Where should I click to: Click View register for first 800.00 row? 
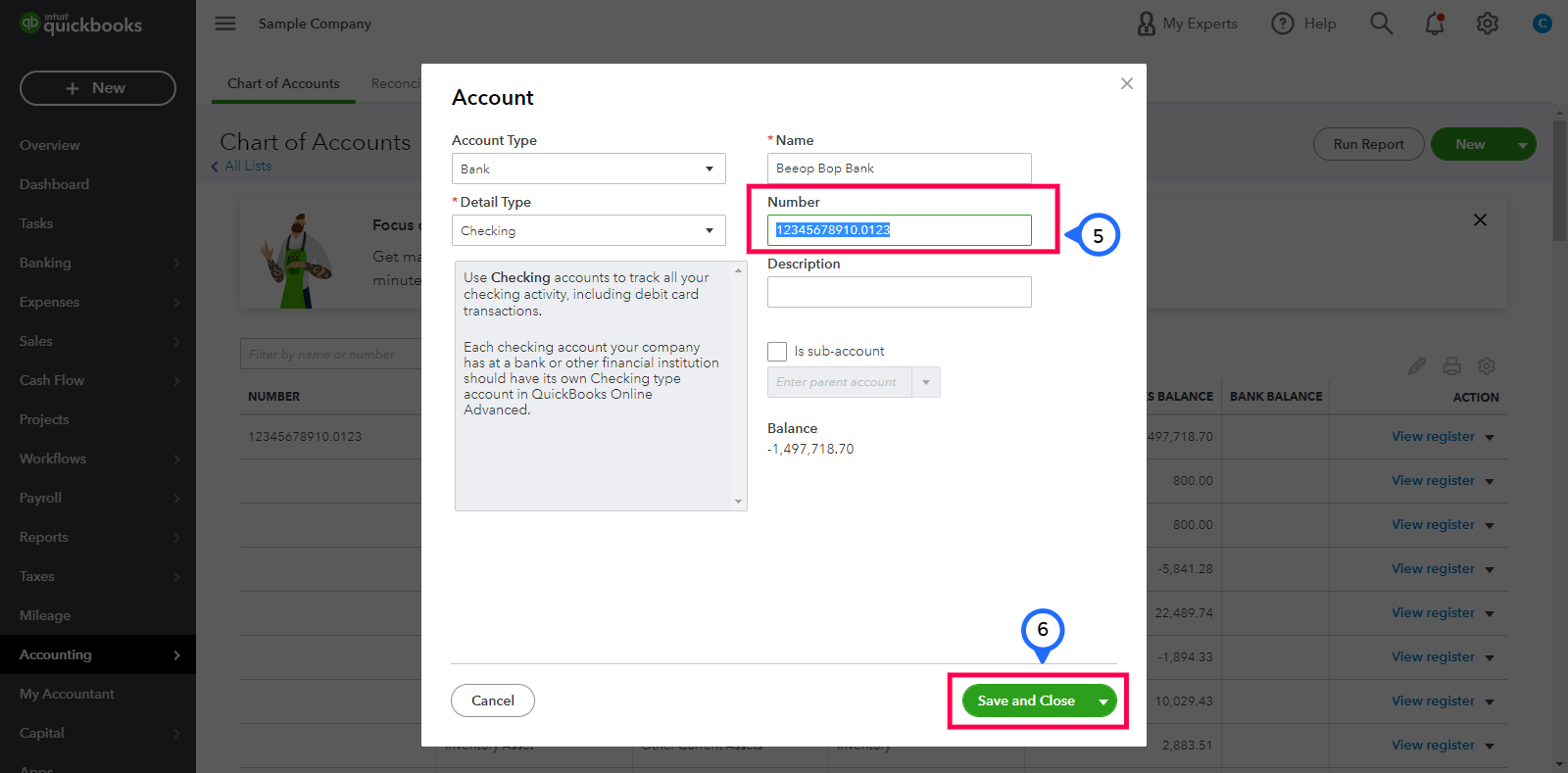click(1433, 481)
